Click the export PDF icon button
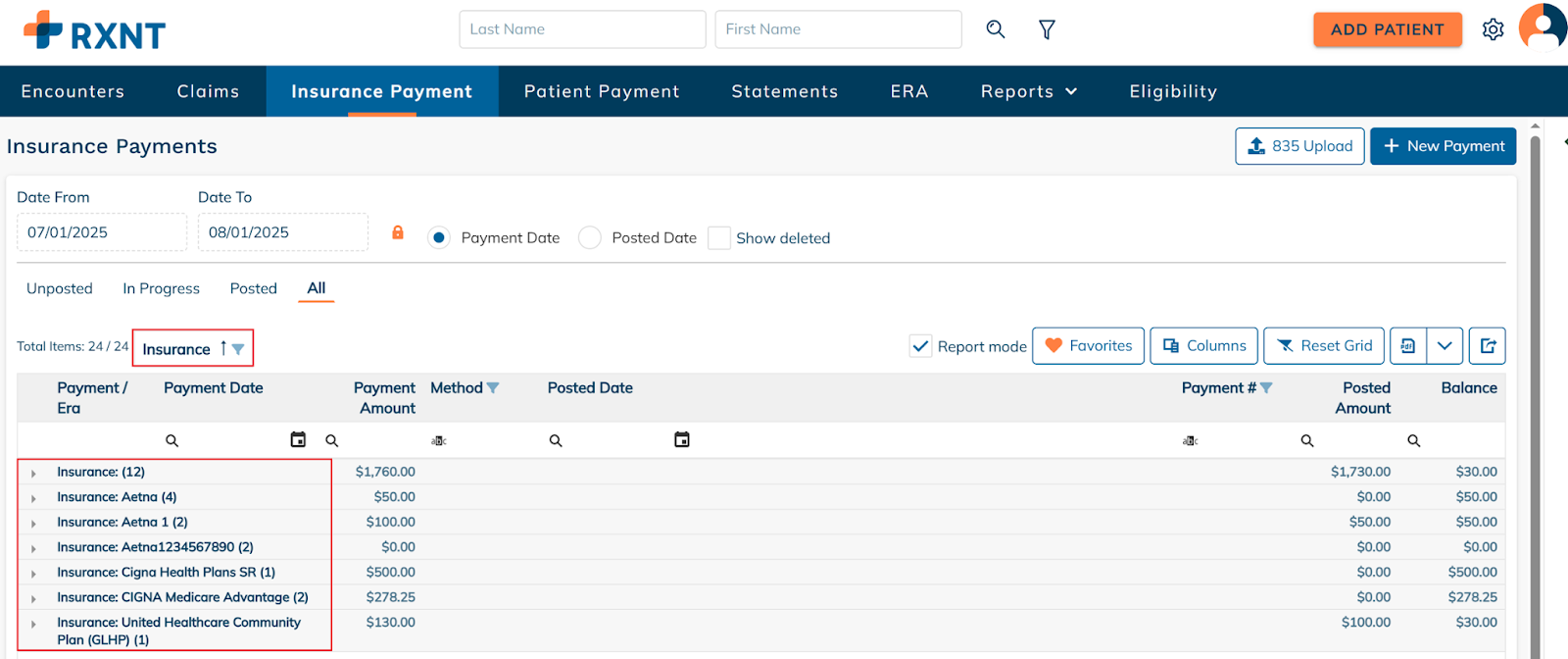 (1408, 346)
